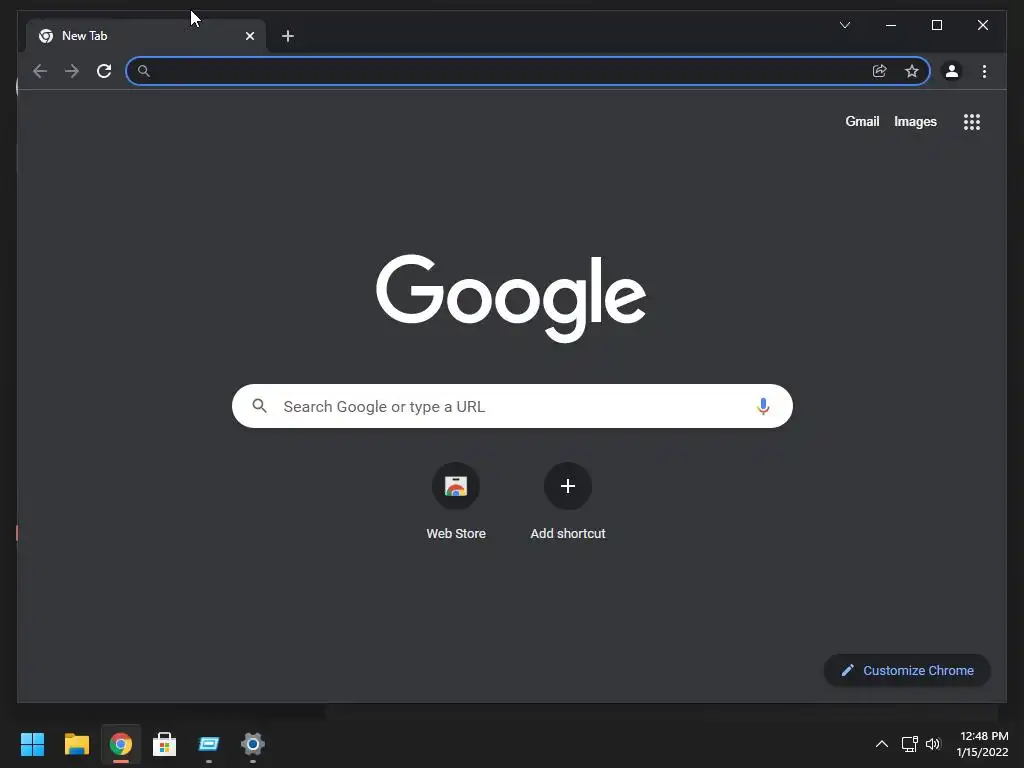Image resolution: width=1024 pixels, height=768 pixels.
Task: Click the magnifier icon in Google search box
Action: tap(259, 406)
